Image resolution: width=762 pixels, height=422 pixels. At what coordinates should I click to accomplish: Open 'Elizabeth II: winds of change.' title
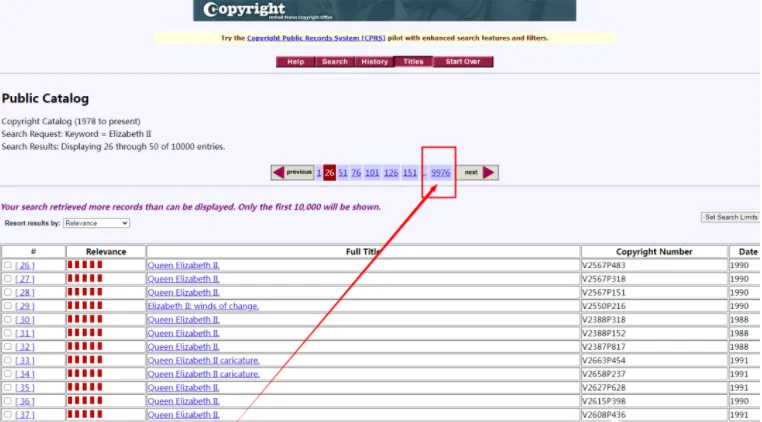point(203,306)
